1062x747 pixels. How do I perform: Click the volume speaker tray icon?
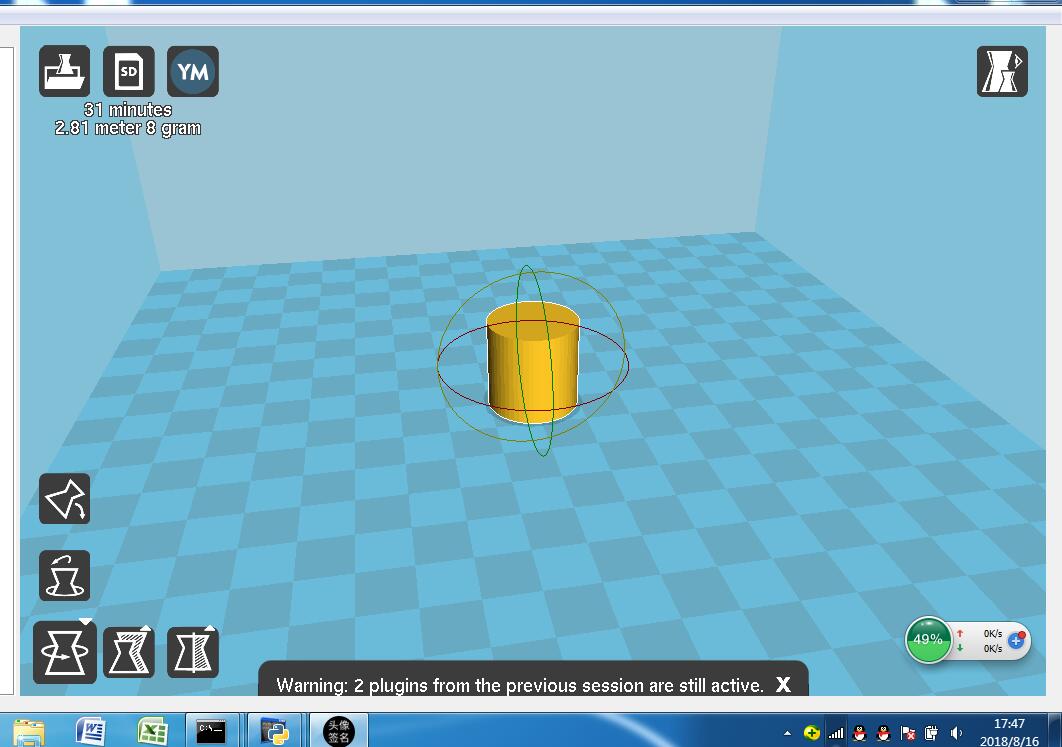pos(956,733)
